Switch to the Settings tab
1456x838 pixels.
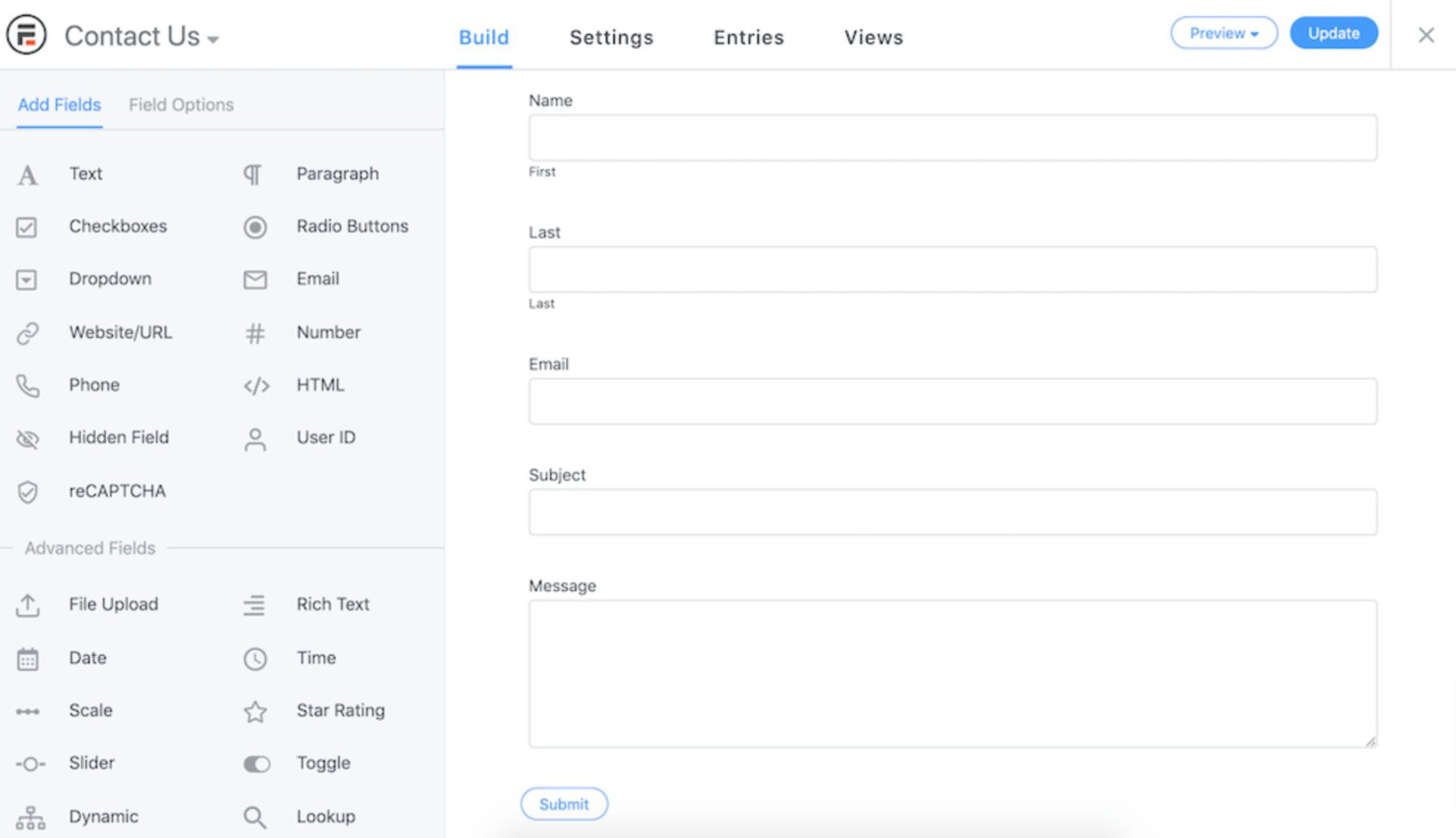611,37
